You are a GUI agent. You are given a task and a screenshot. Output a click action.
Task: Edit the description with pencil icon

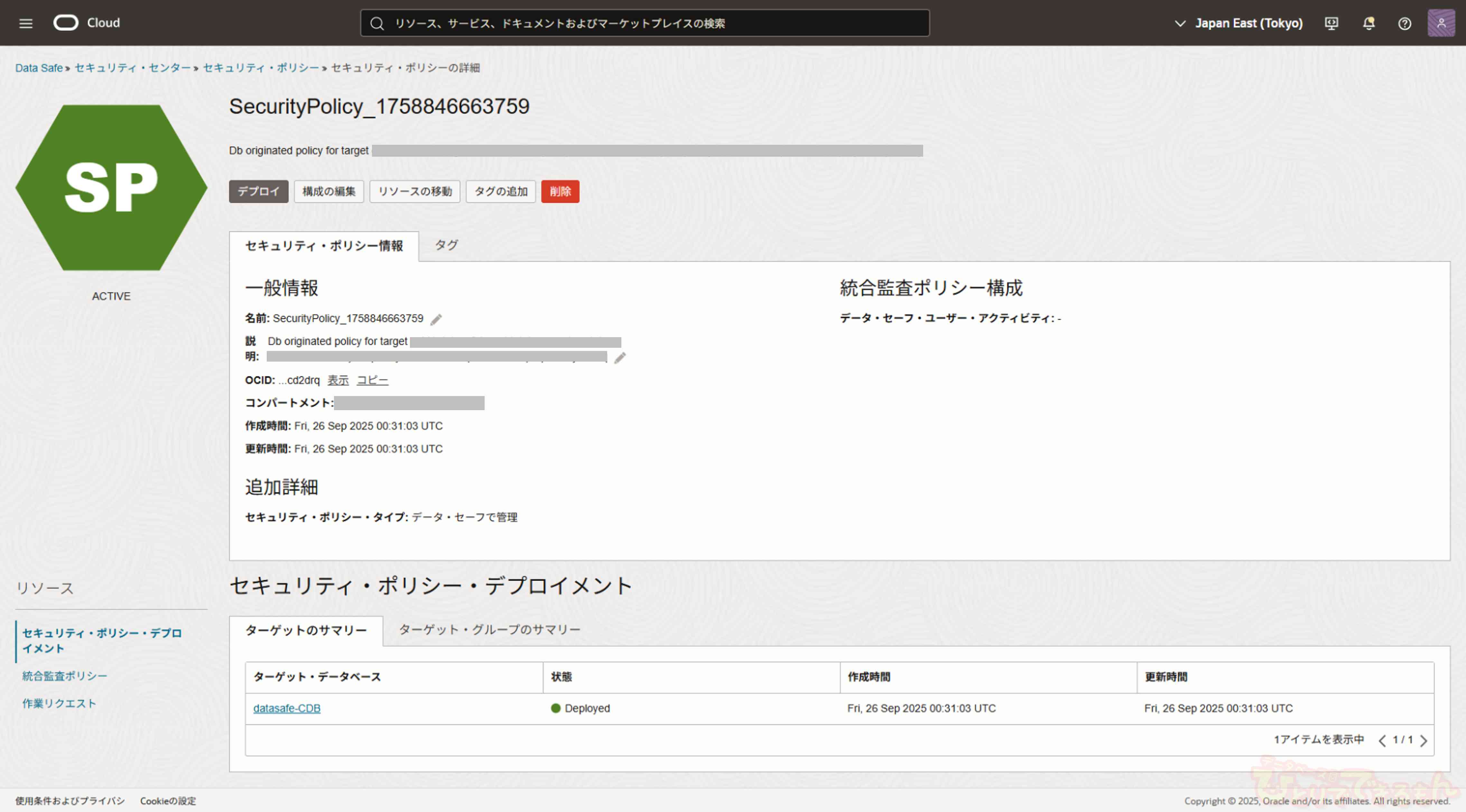coord(620,357)
